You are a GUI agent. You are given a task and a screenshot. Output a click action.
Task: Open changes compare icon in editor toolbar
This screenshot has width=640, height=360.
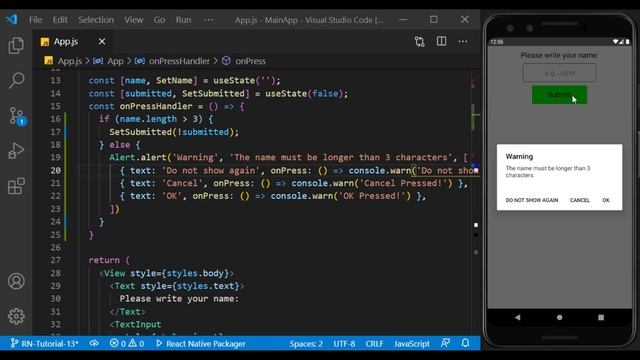tap(420, 42)
